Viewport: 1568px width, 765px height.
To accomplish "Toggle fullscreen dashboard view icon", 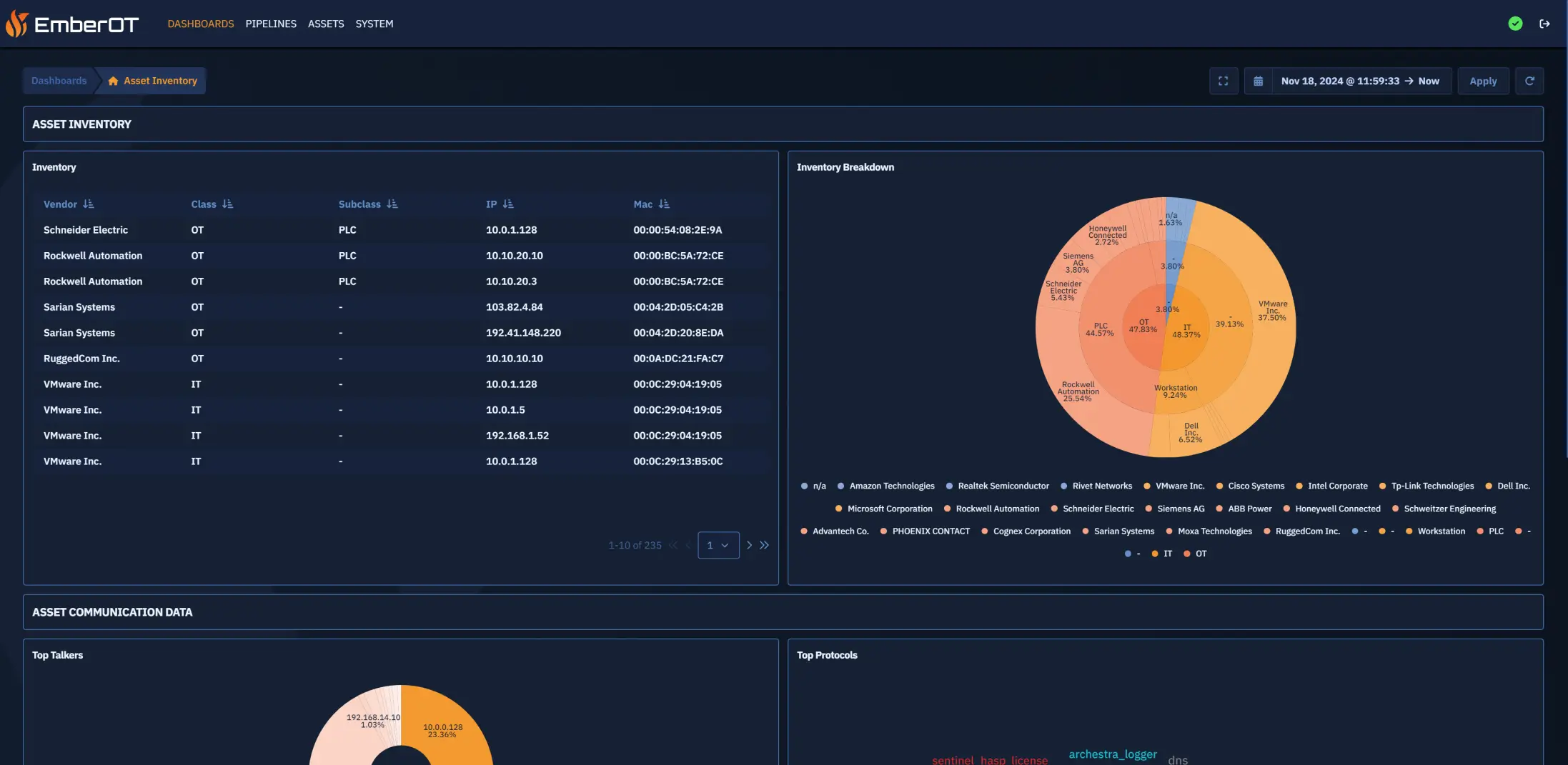I will (x=1224, y=81).
